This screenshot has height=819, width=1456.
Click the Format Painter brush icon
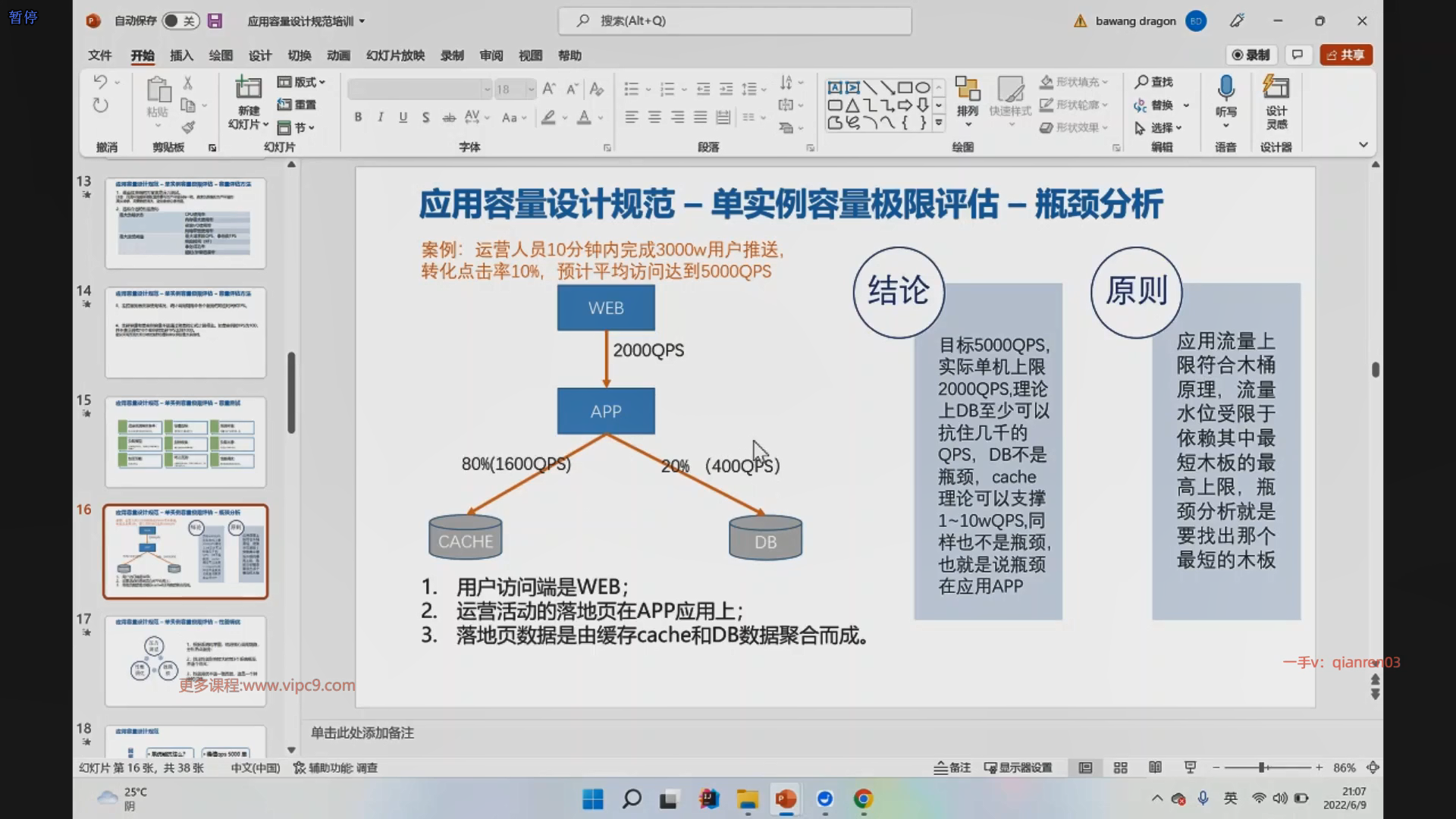click(x=188, y=127)
